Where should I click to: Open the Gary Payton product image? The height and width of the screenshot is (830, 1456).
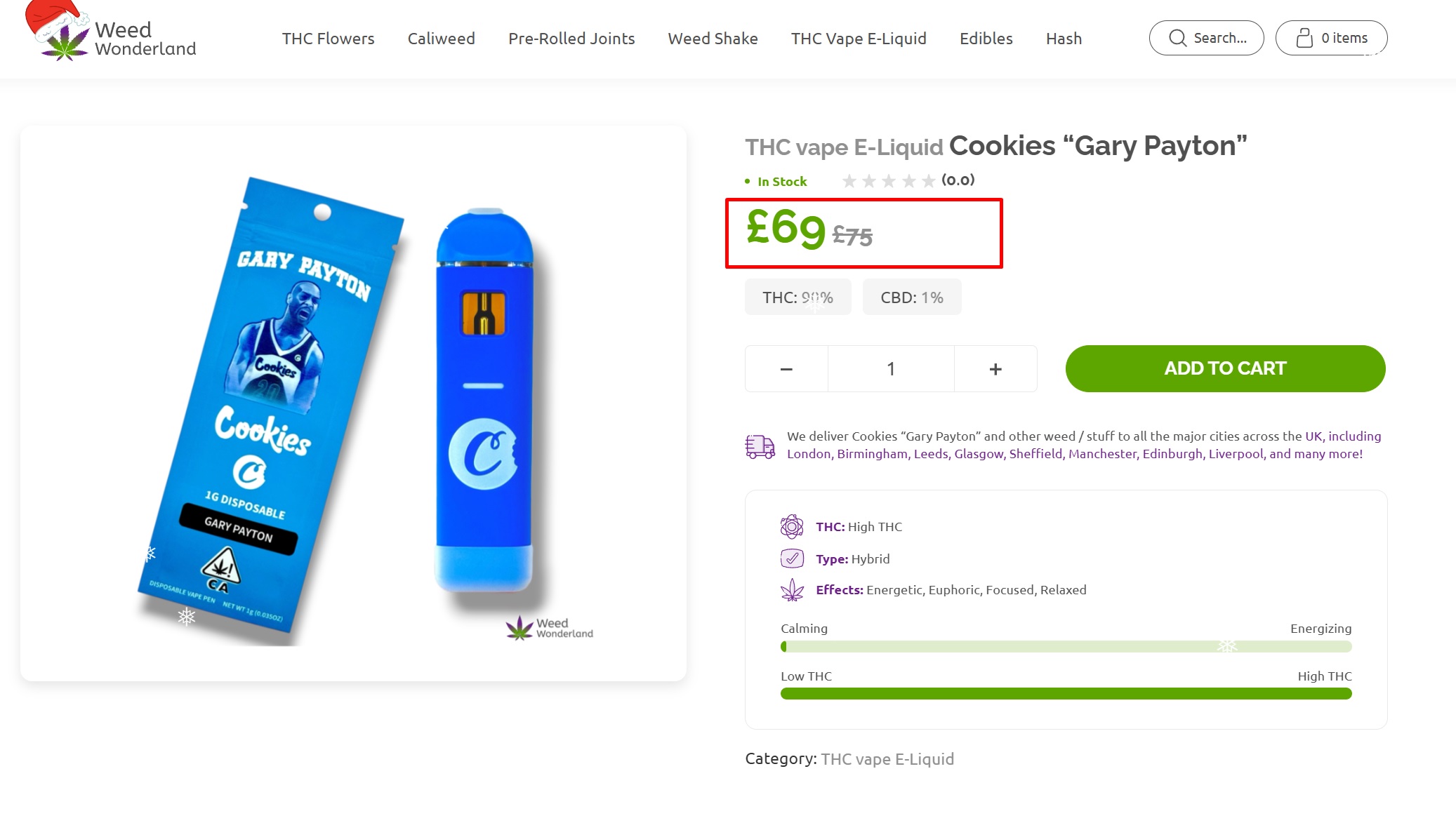[353, 403]
